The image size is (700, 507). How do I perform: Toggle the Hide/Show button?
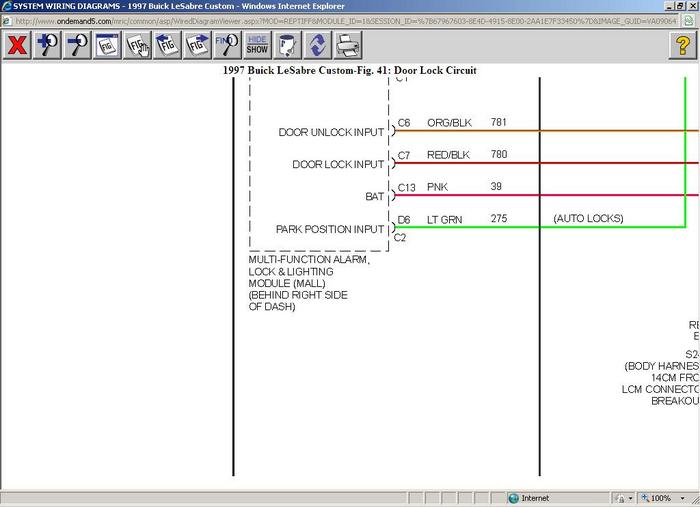point(258,45)
